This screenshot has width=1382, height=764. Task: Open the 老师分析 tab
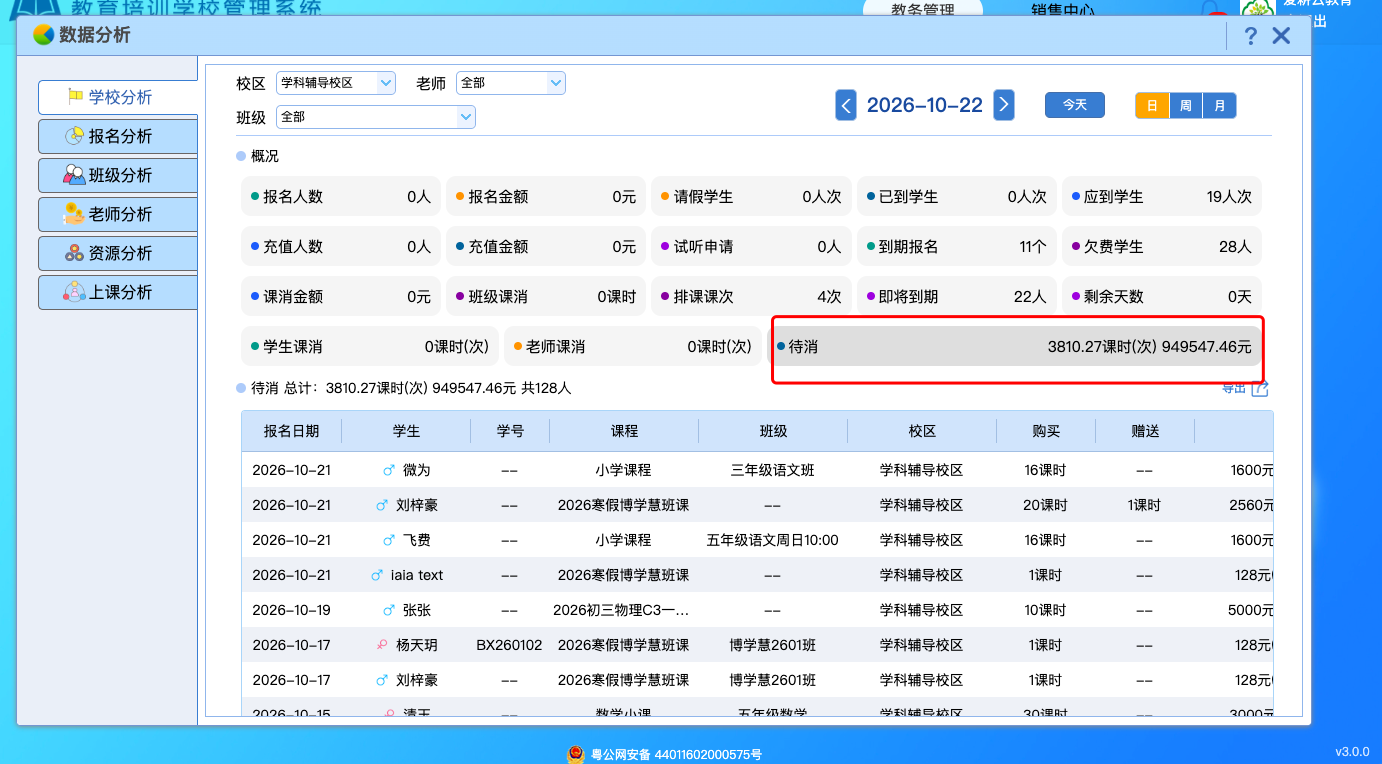pyautogui.click(x=118, y=214)
